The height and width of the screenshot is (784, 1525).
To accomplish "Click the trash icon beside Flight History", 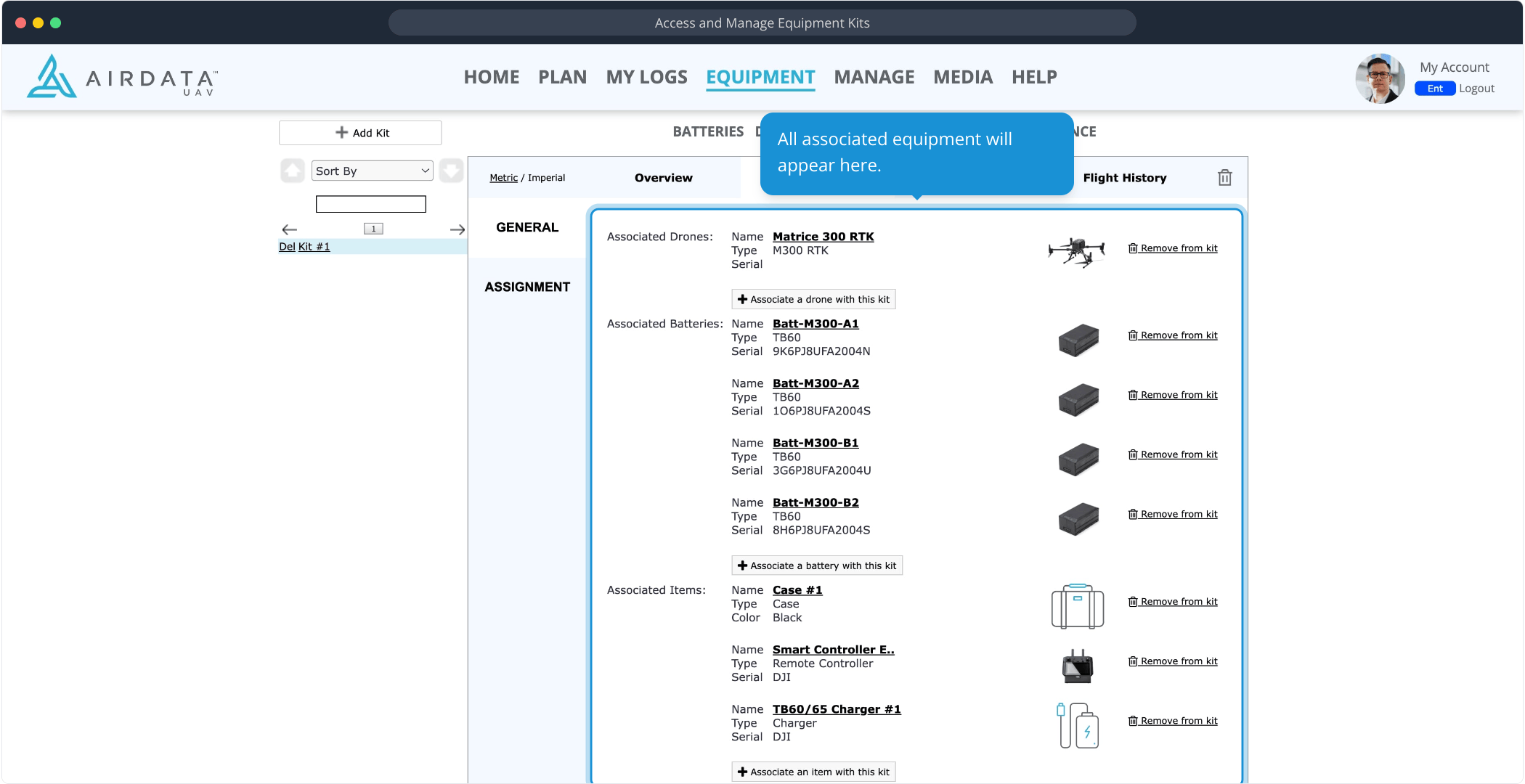I will (1224, 178).
